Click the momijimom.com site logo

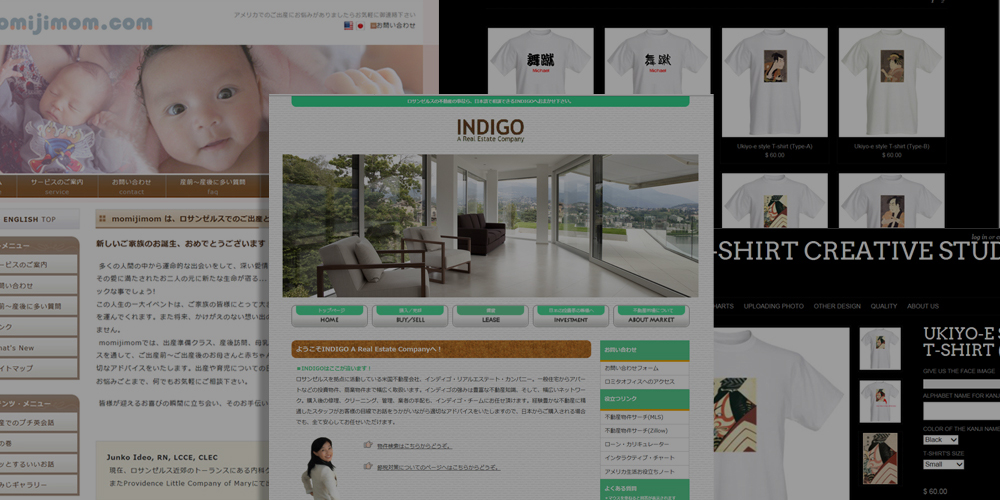click(75, 22)
